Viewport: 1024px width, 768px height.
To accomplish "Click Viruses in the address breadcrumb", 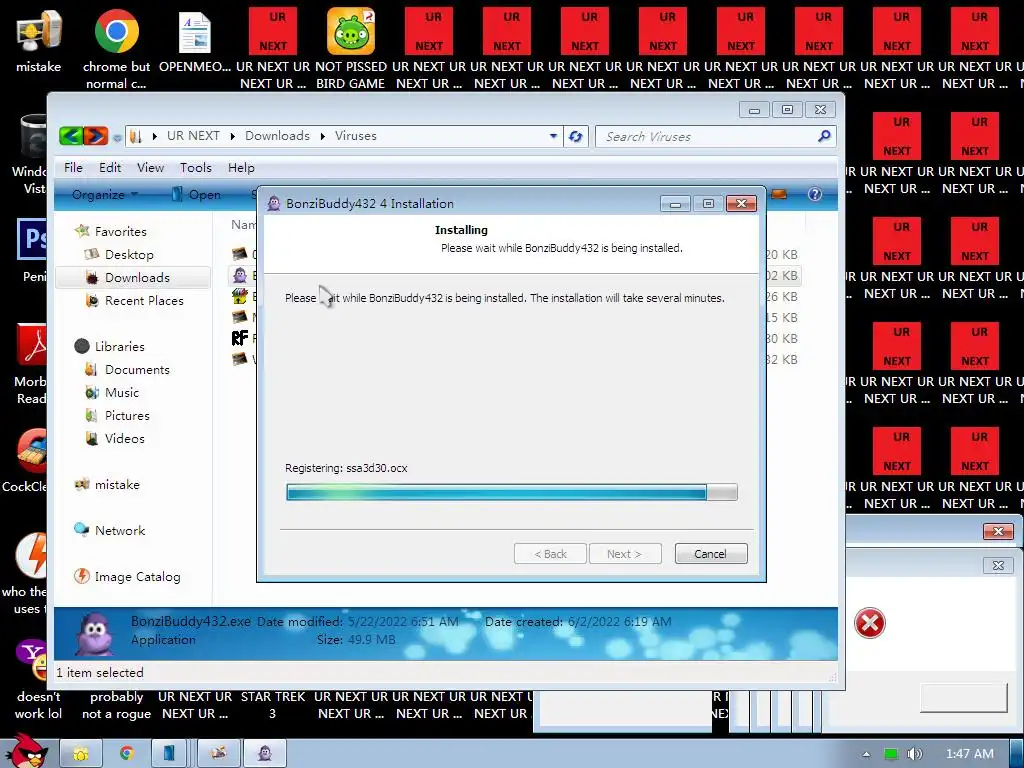I will [355, 136].
